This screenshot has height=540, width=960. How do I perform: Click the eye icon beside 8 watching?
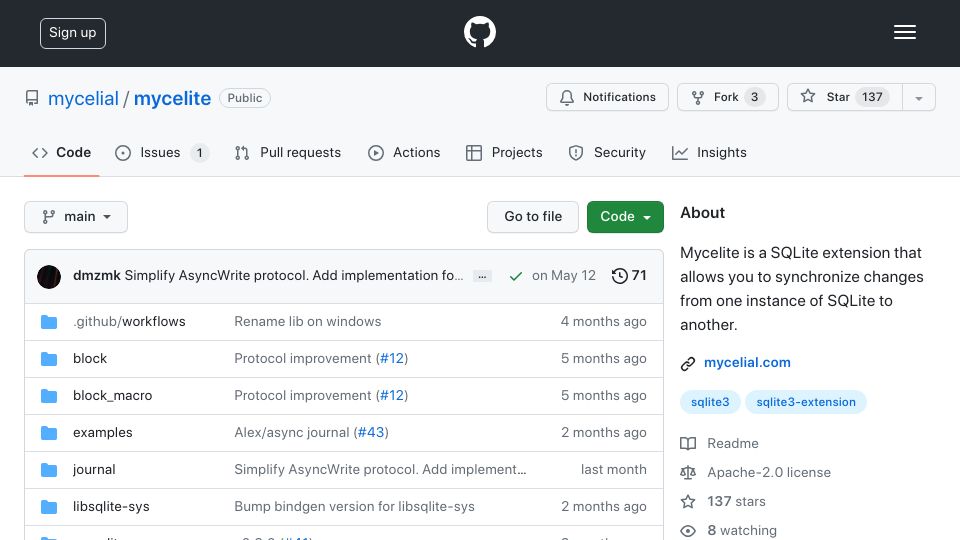[x=688, y=531]
